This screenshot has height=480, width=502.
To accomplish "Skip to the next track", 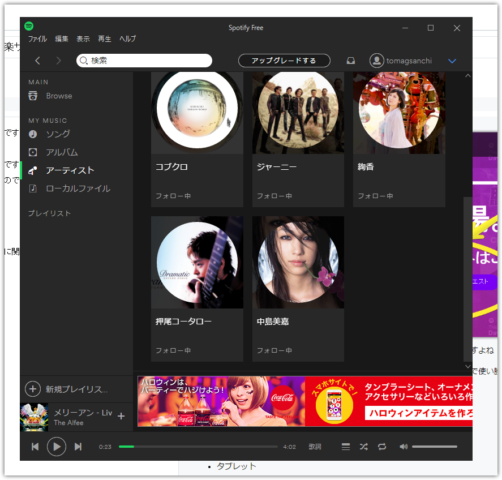I will (x=78, y=447).
